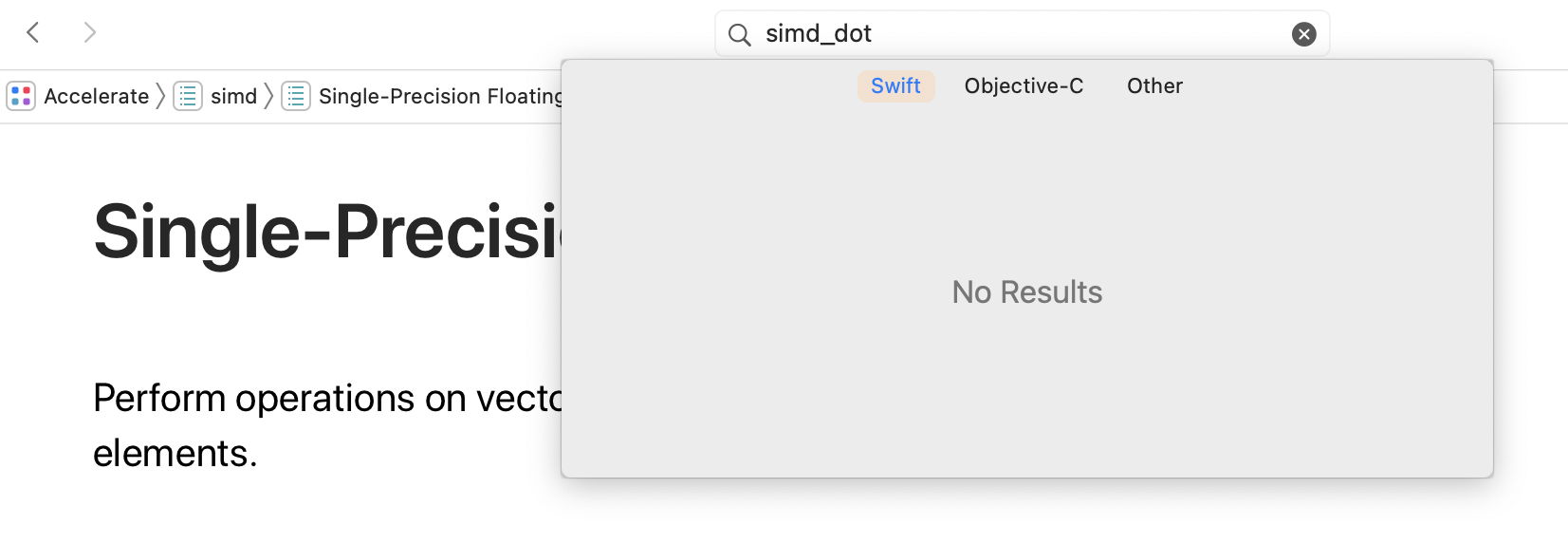The height and width of the screenshot is (544, 1568).
Task: Open the Accelerate breadcrumb label
Action: 96,96
